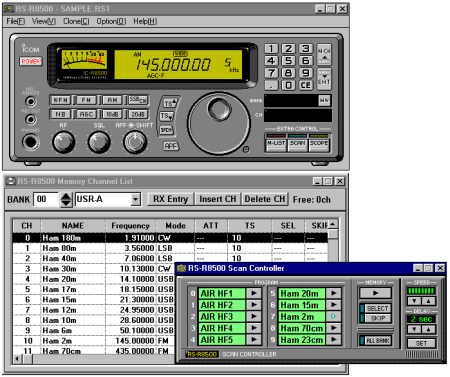The width and height of the screenshot is (450, 377).
Task: Click keypad digit 9
Action: (x=306, y=73)
